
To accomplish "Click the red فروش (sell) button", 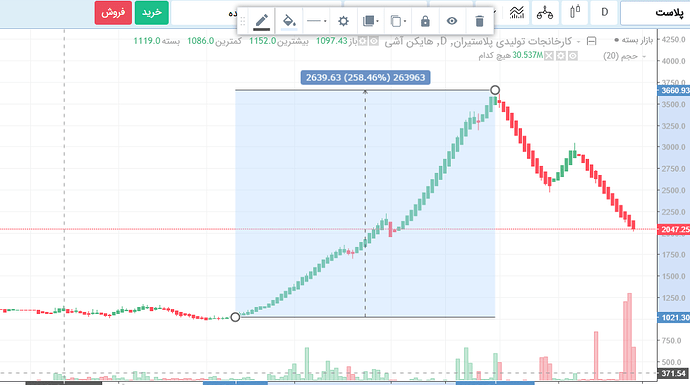I will click(113, 13).
